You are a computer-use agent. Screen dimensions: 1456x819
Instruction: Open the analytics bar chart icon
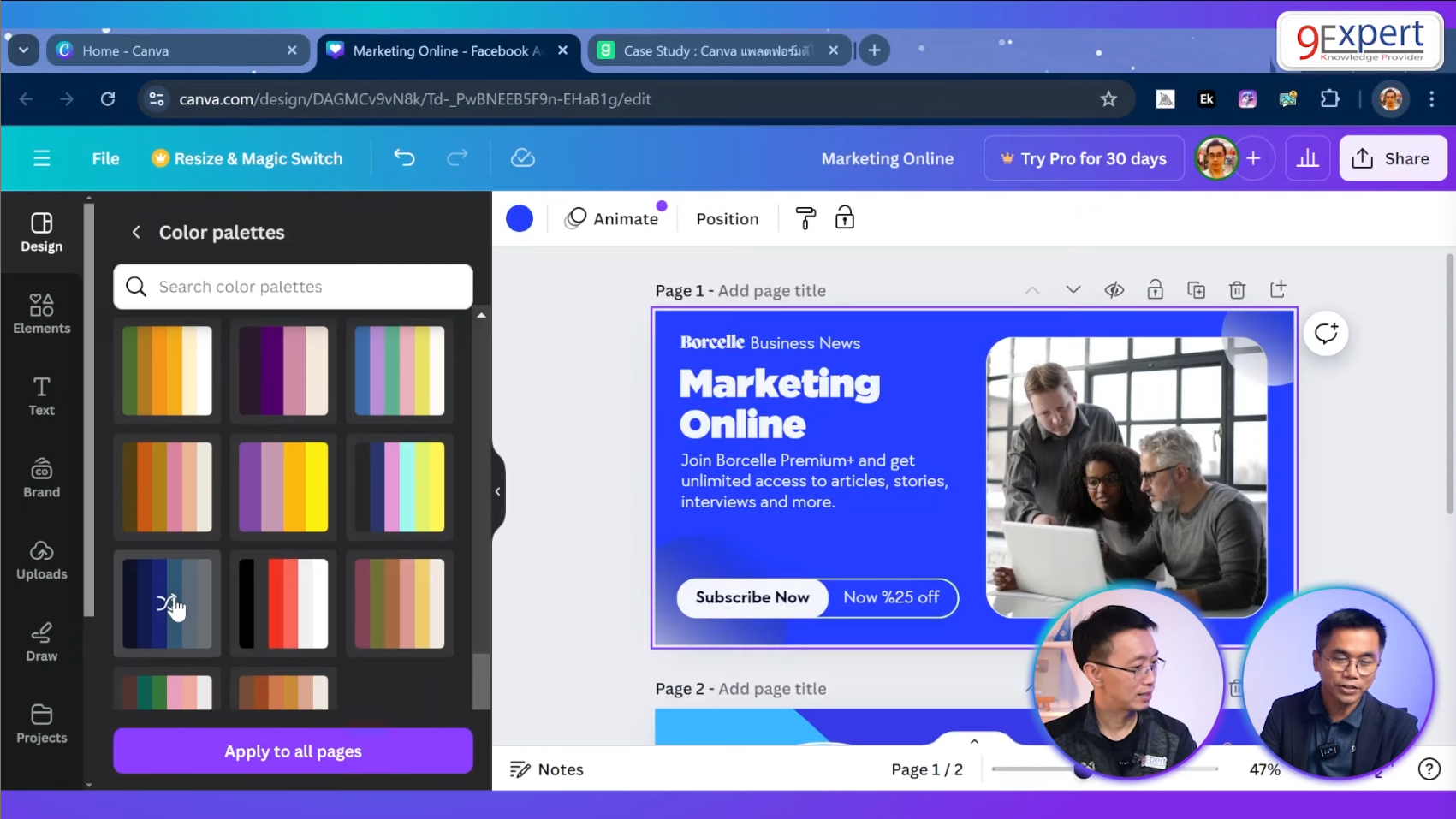(1307, 158)
